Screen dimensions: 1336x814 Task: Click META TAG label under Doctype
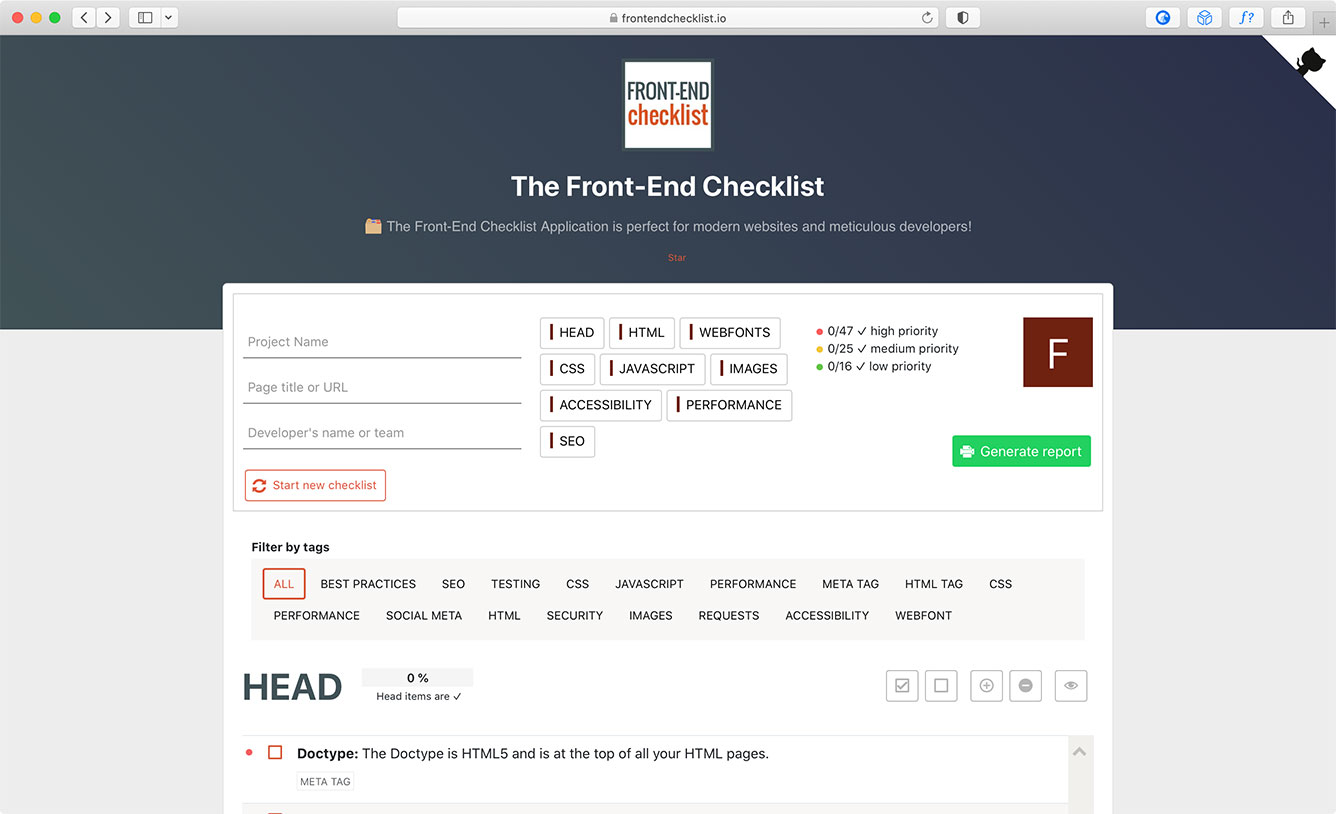click(x=326, y=782)
